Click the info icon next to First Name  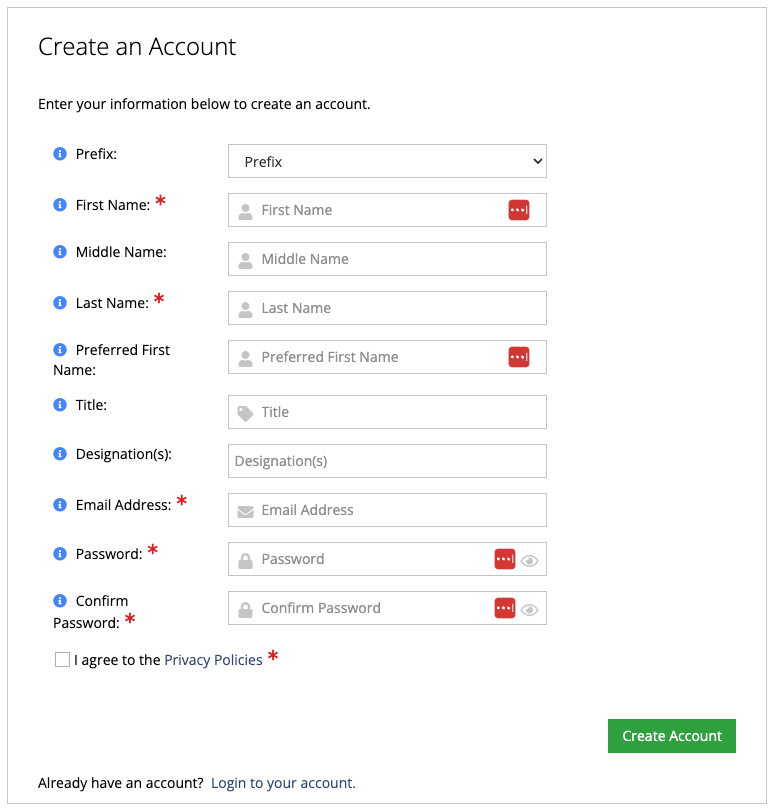[x=59, y=205]
